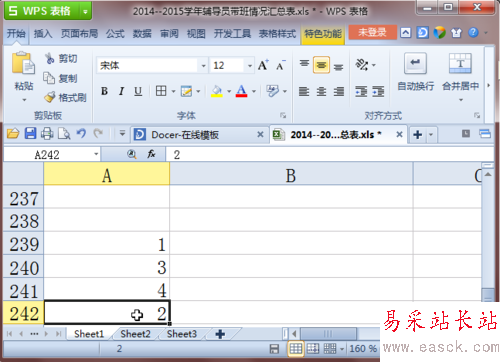Add new document tab with plus button
This screenshot has width=500, height=362.
click(417, 135)
